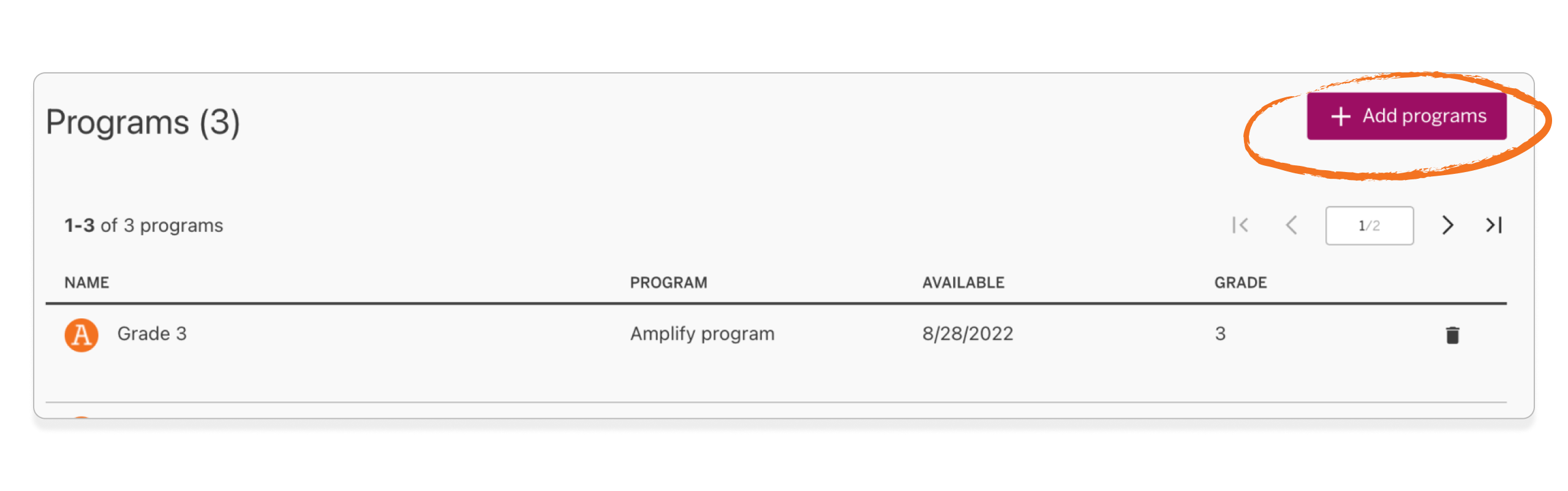
Task: Jump to the first page of programs
Action: (x=1240, y=225)
